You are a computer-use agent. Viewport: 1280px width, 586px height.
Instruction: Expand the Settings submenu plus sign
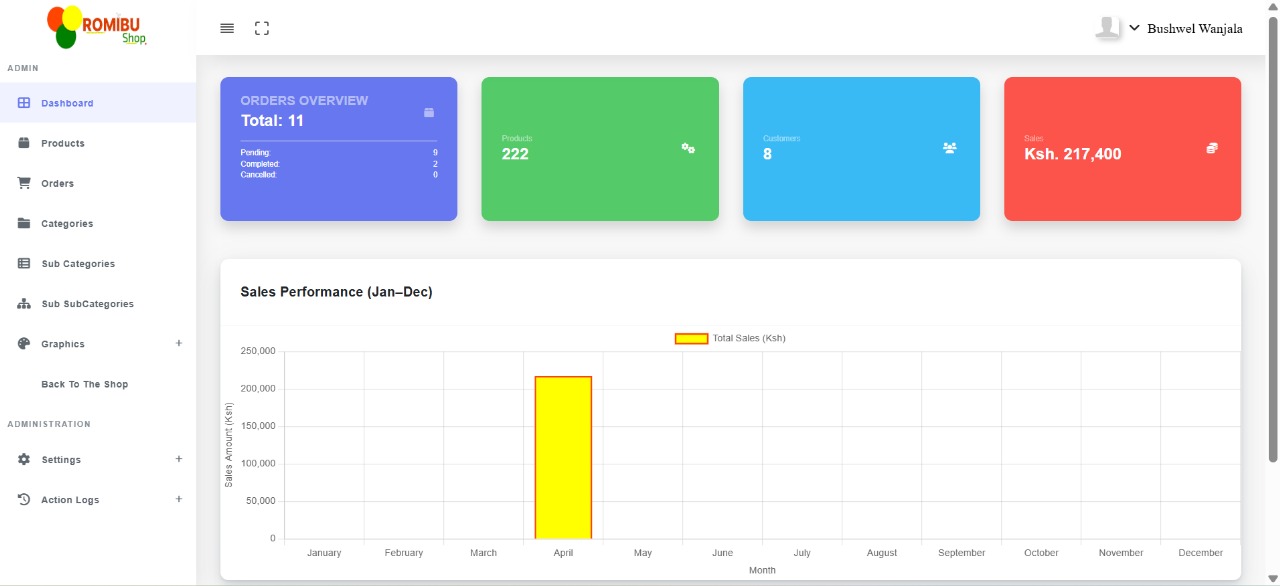pos(179,459)
